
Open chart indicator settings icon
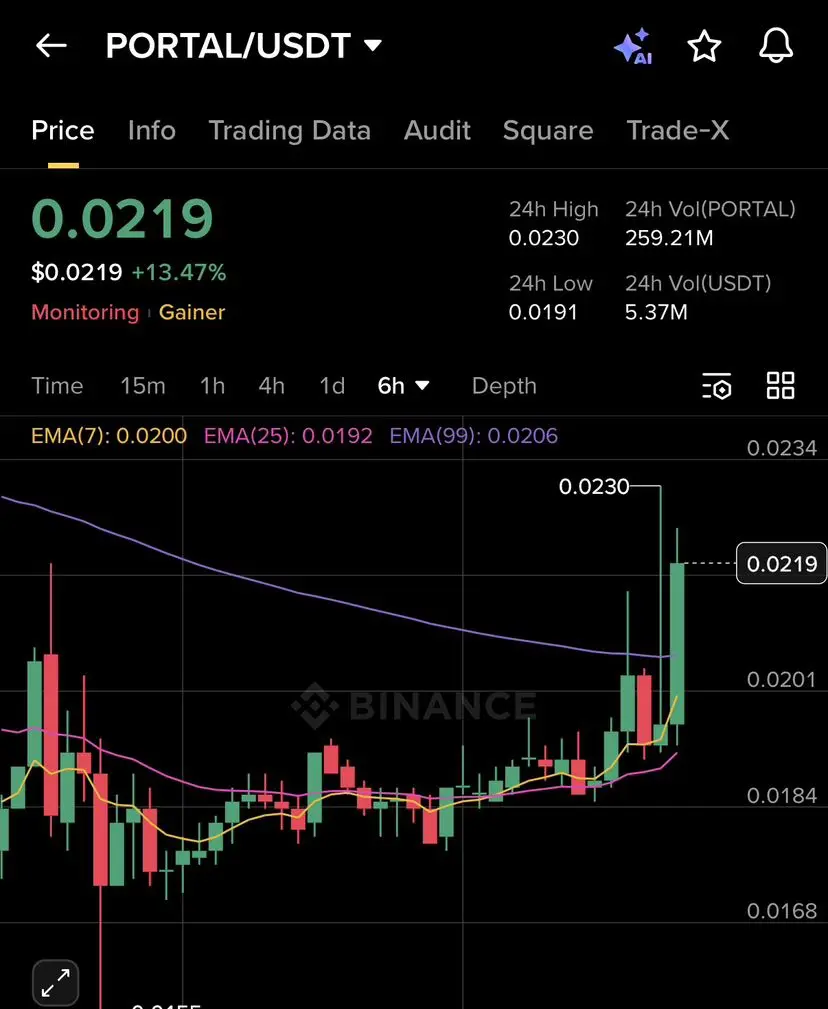[717, 385]
